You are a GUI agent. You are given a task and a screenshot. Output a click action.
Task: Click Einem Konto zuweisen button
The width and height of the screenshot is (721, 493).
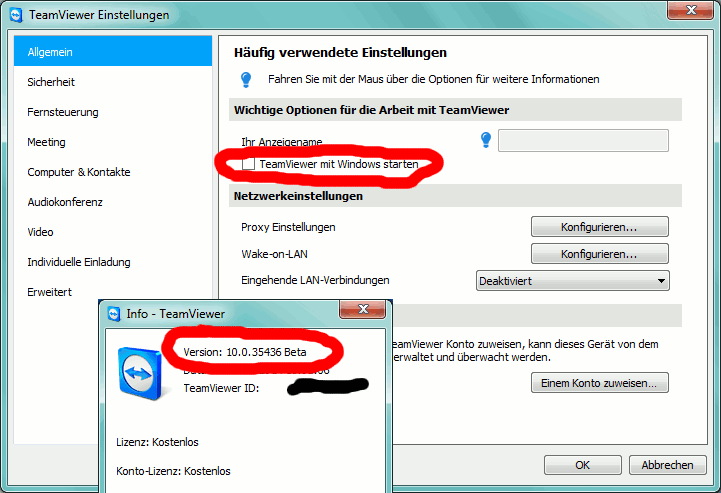click(x=600, y=383)
